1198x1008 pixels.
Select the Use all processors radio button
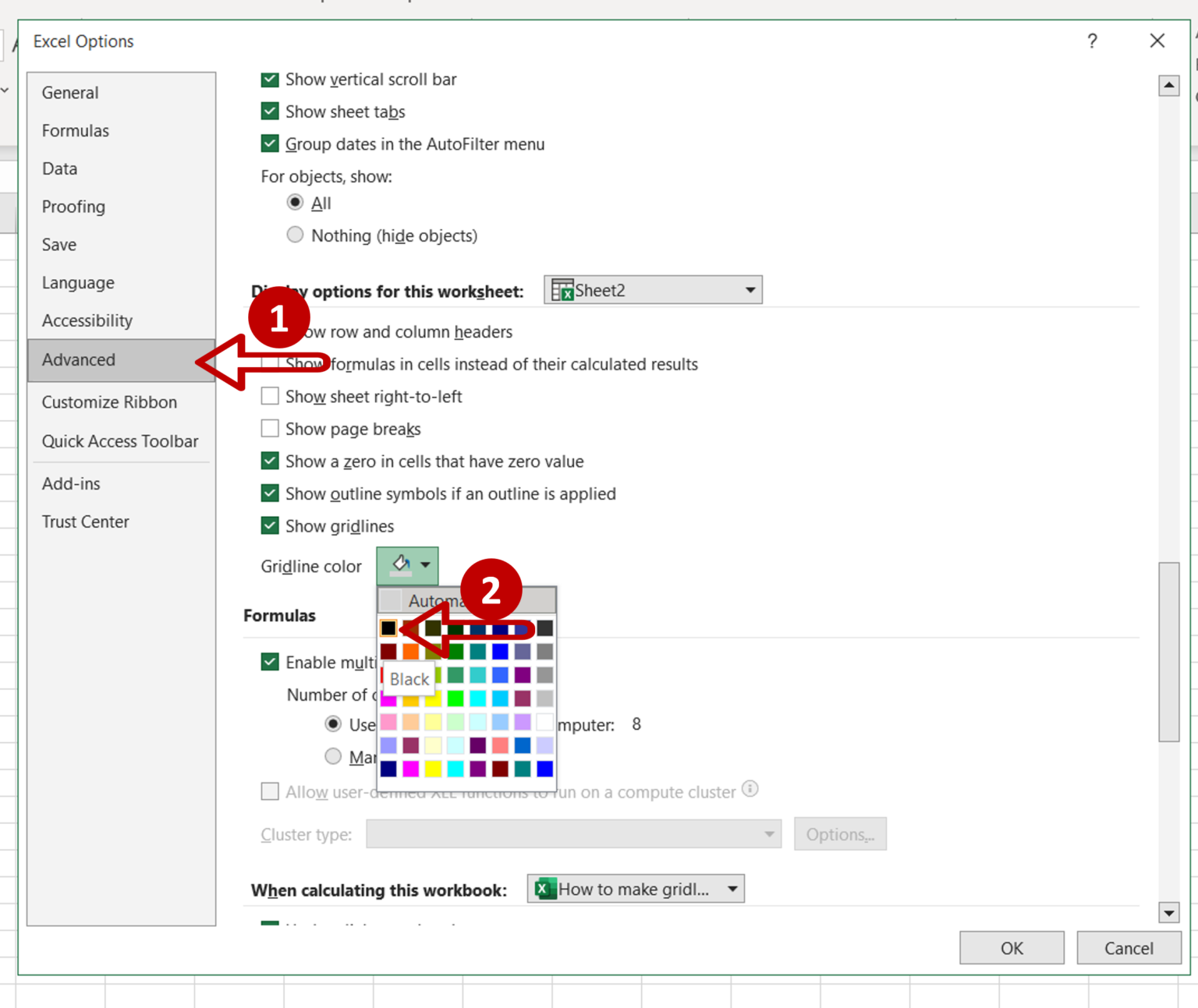click(x=333, y=724)
